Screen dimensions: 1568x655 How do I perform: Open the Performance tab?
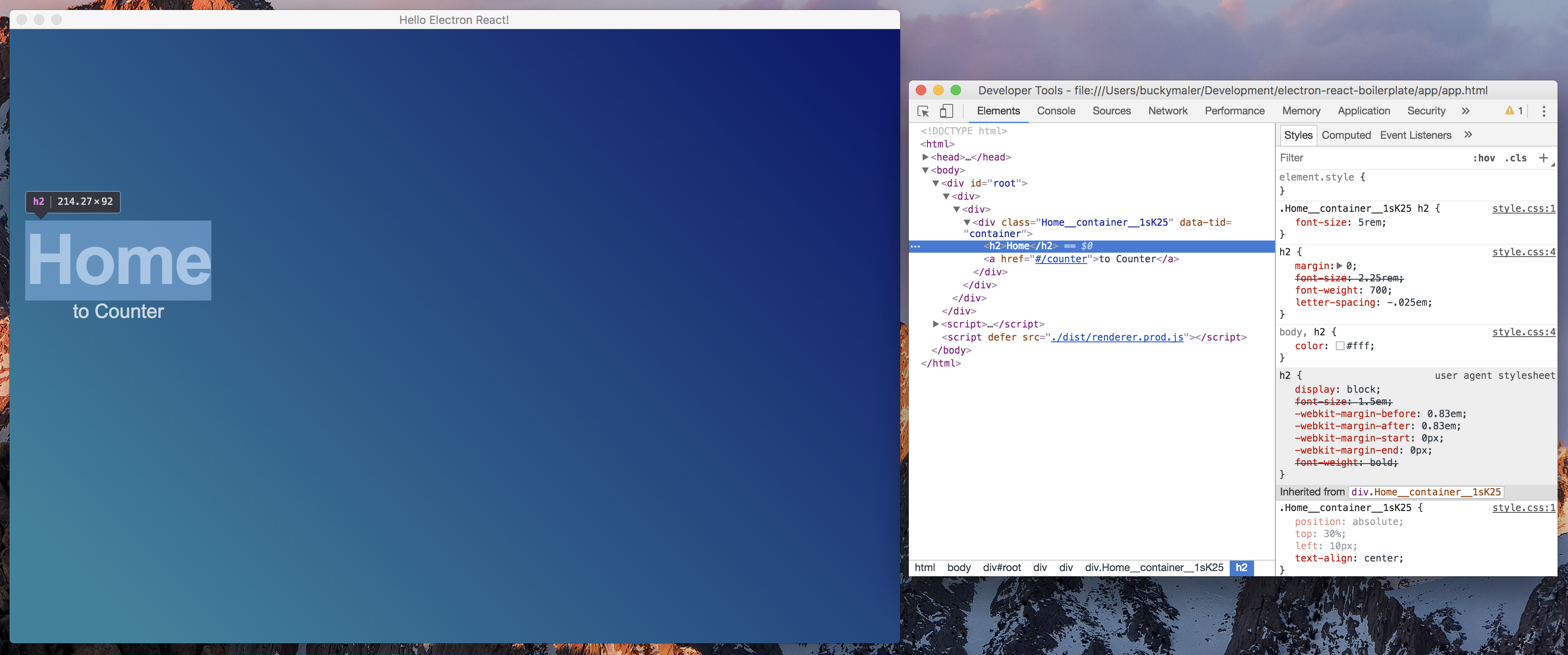coord(1234,111)
